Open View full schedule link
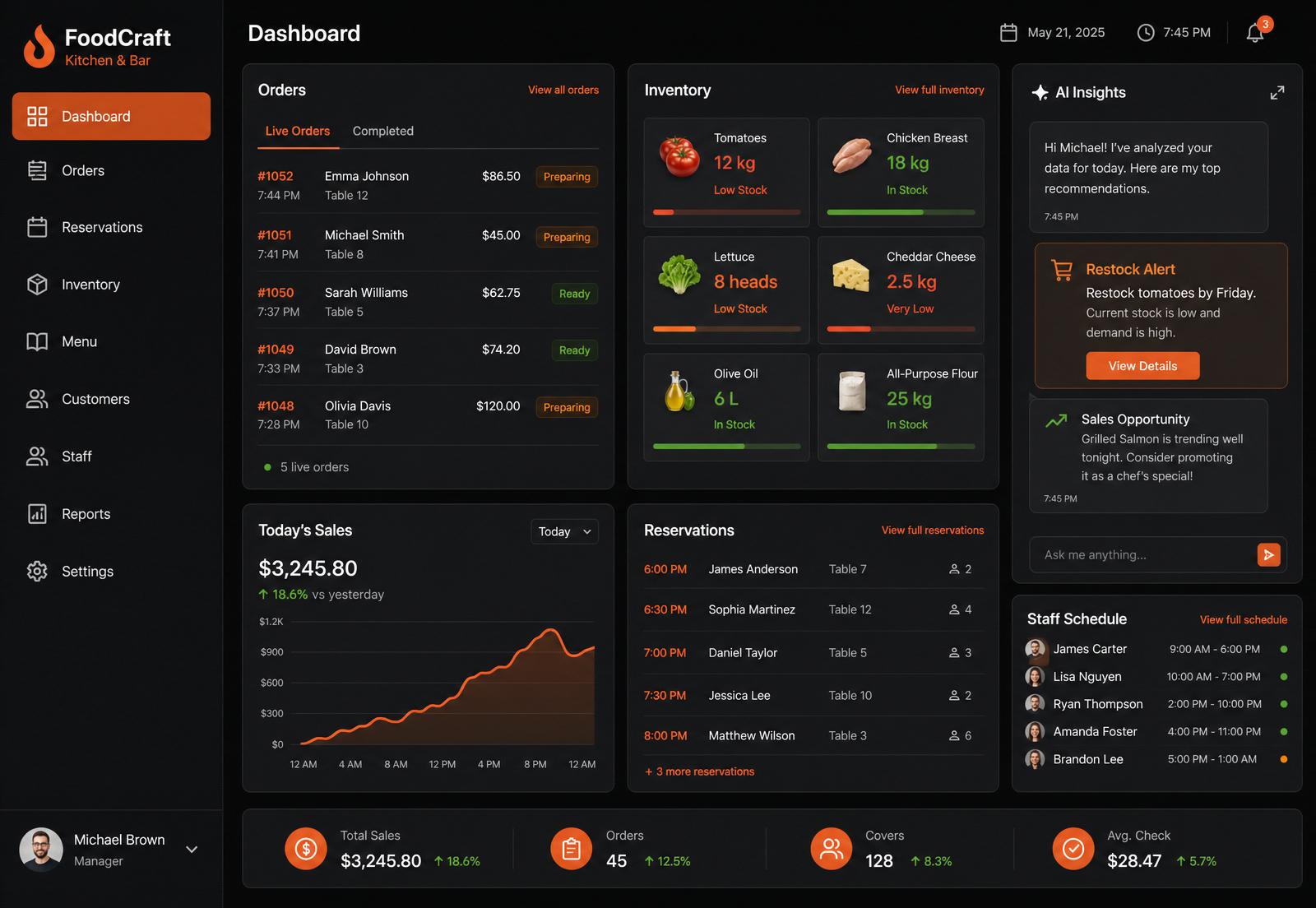1316x908 pixels. (x=1244, y=619)
